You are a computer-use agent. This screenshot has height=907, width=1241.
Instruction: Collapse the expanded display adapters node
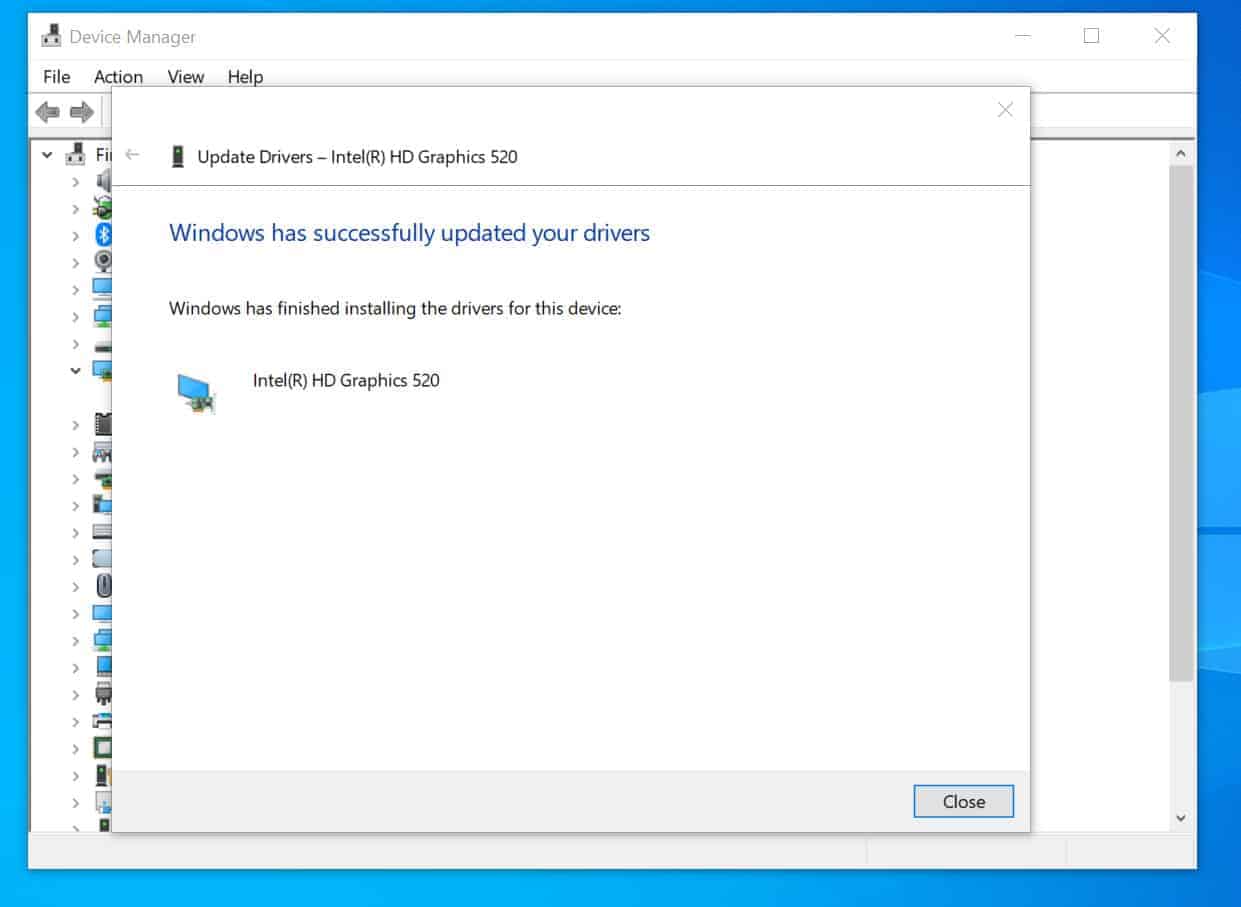[75, 370]
